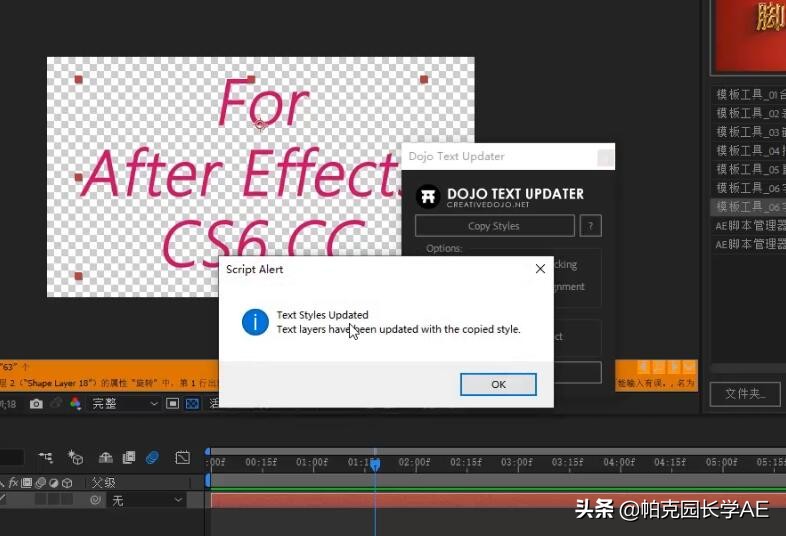Toggle the blue motion blur switch

point(152,457)
